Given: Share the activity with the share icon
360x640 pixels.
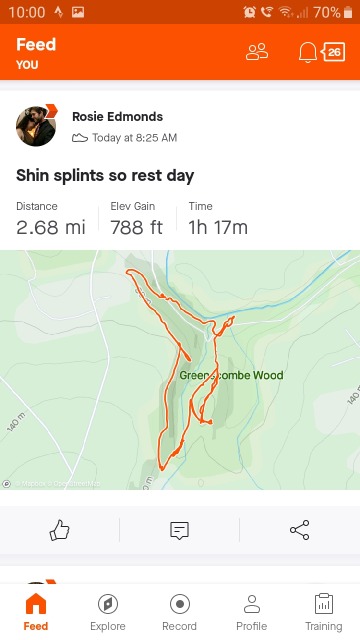Looking at the screenshot, I should (300, 530).
